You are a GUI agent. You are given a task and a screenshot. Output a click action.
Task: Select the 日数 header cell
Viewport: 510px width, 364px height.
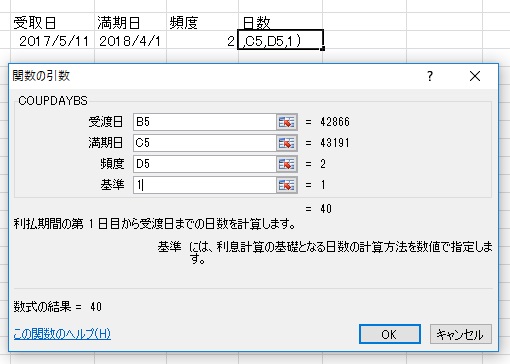click(x=280, y=22)
